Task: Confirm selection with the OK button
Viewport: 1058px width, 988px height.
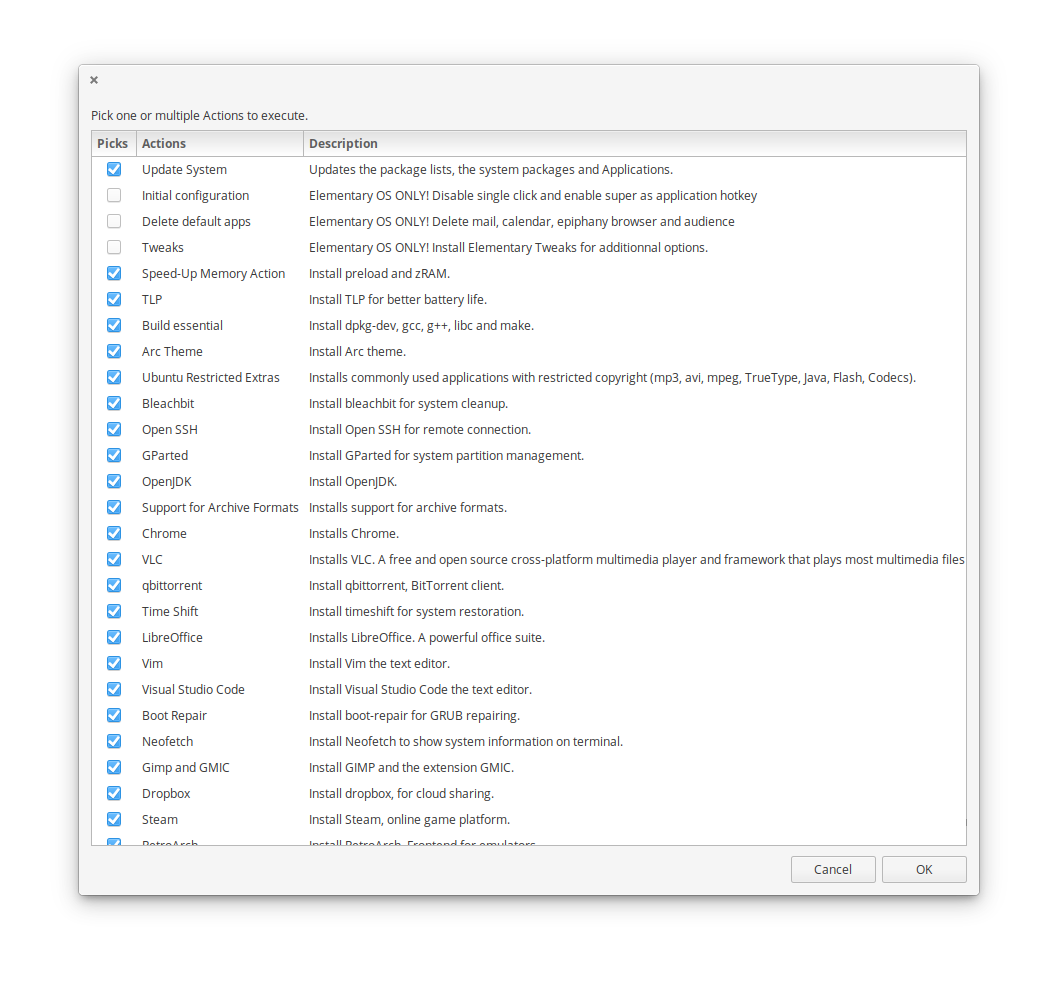Action: (x=924, y=869)
